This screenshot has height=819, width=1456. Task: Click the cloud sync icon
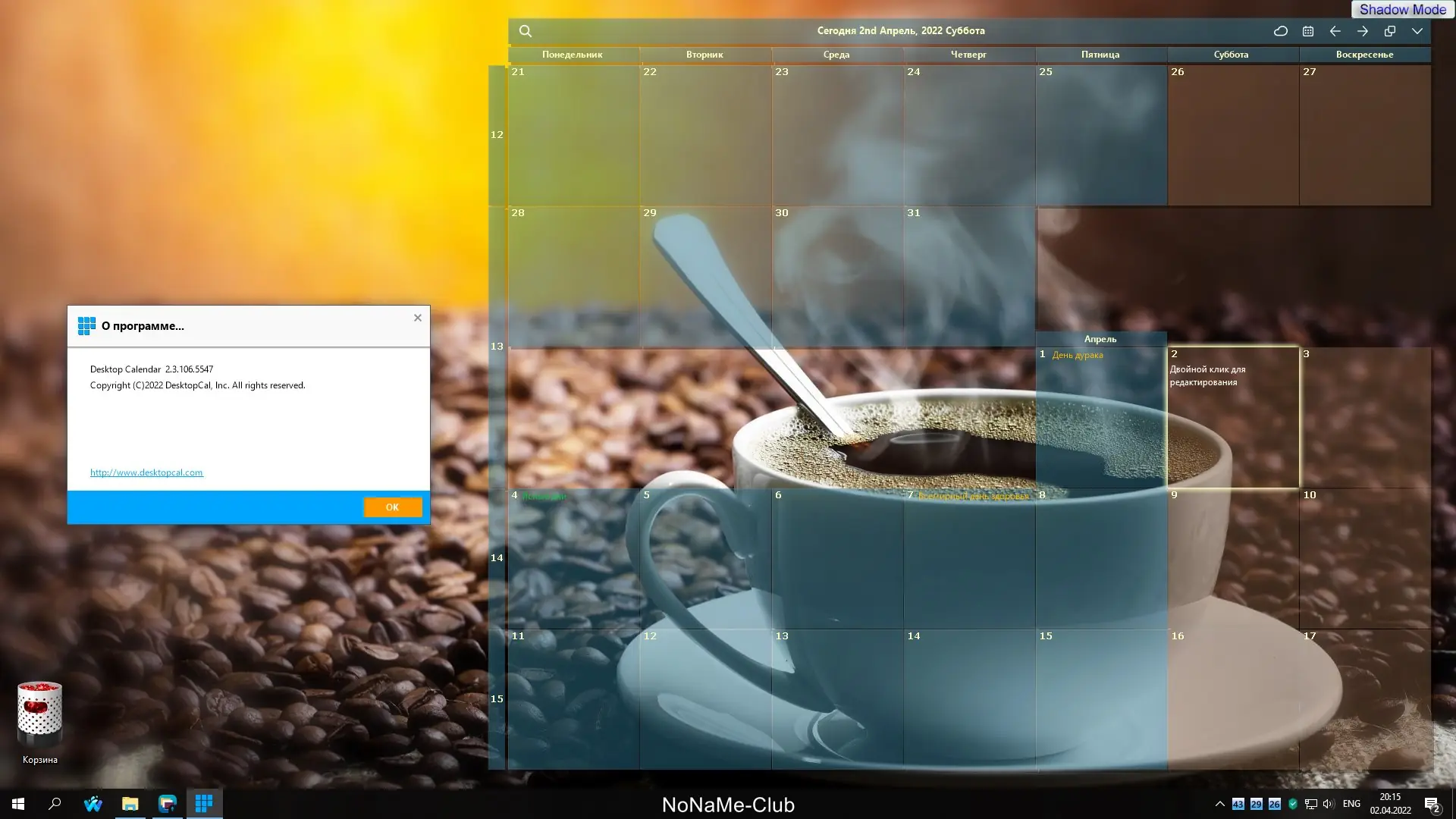[x=1281, y=31]
